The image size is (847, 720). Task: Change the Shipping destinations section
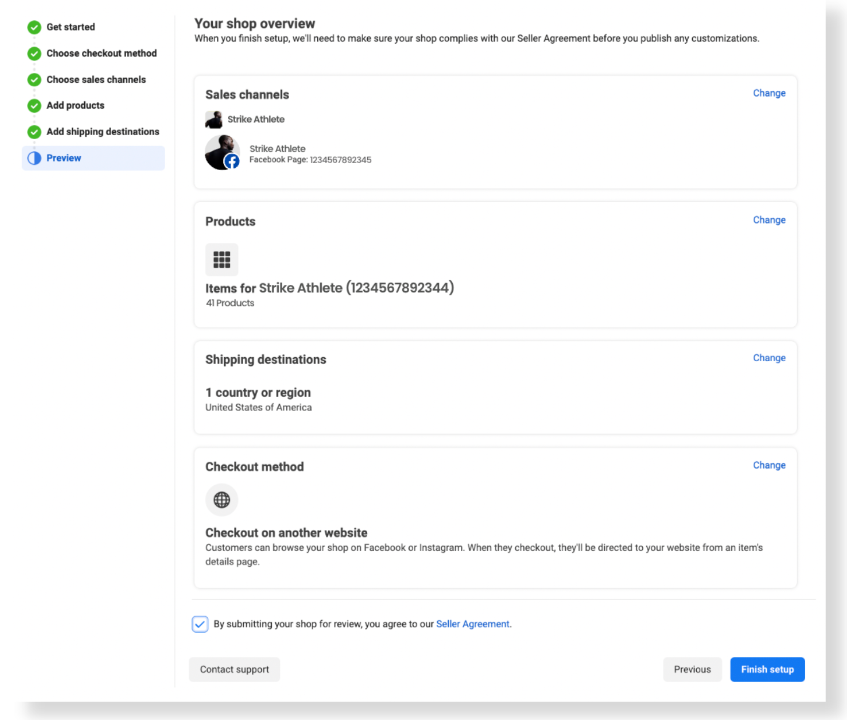tap(769, 358)
